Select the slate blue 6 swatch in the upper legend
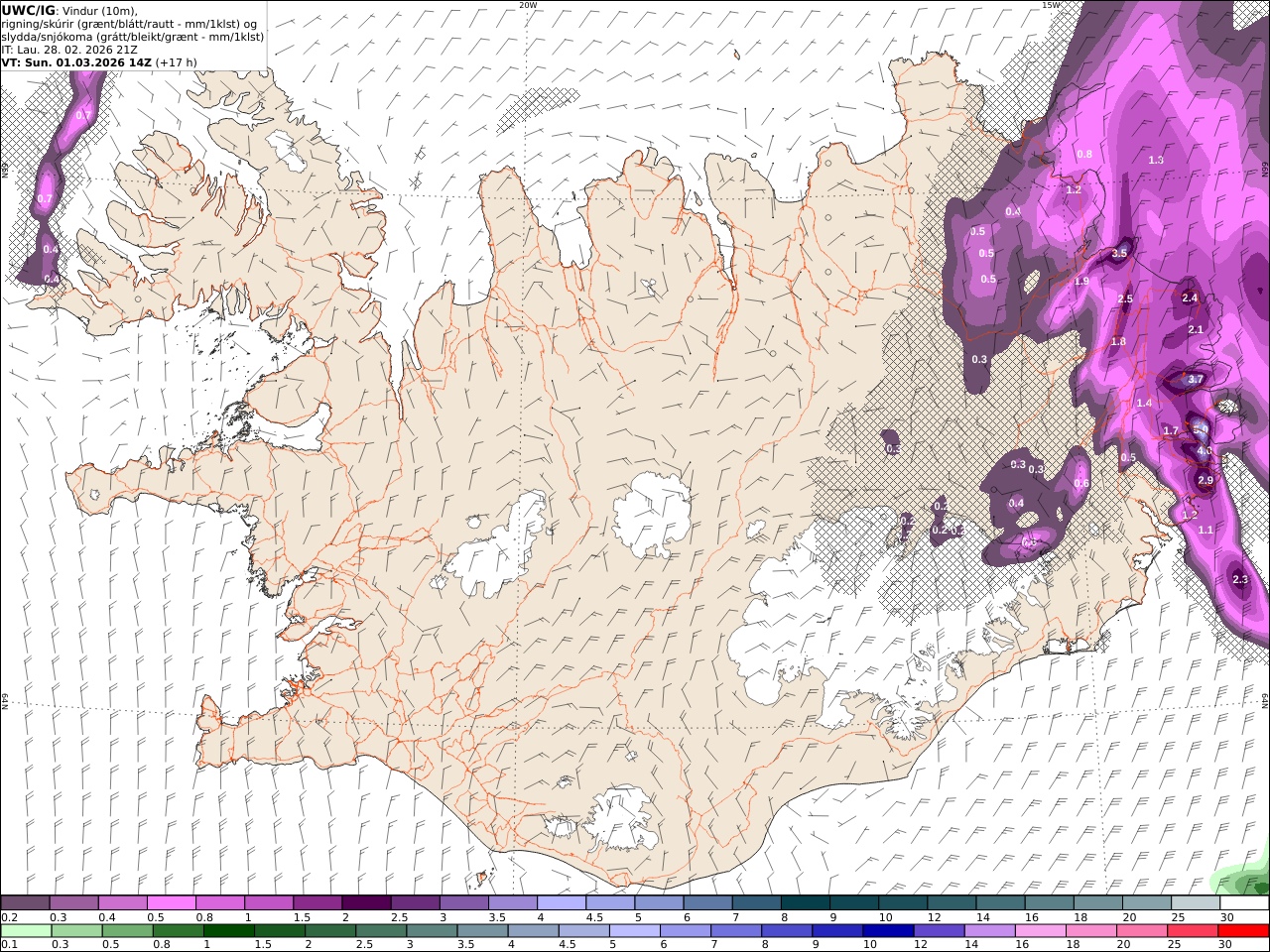This screenshot has width=1270, height=952. pos(707,903)
